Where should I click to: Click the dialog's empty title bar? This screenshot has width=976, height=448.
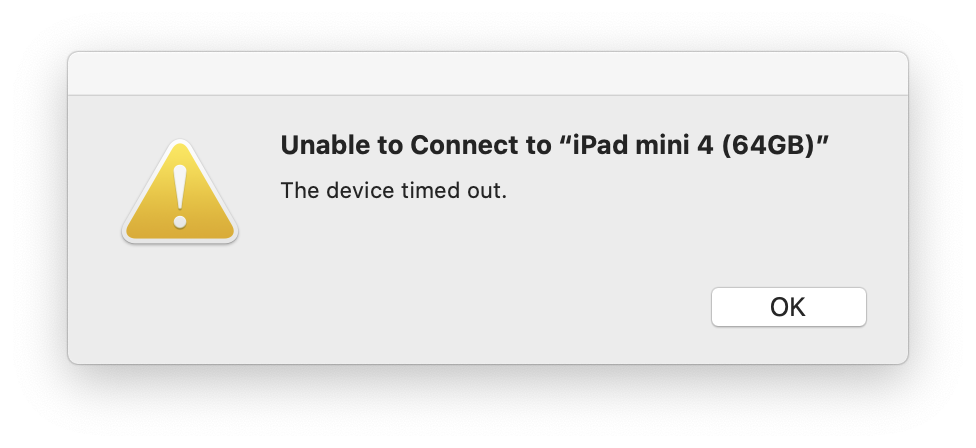point(488,73)
